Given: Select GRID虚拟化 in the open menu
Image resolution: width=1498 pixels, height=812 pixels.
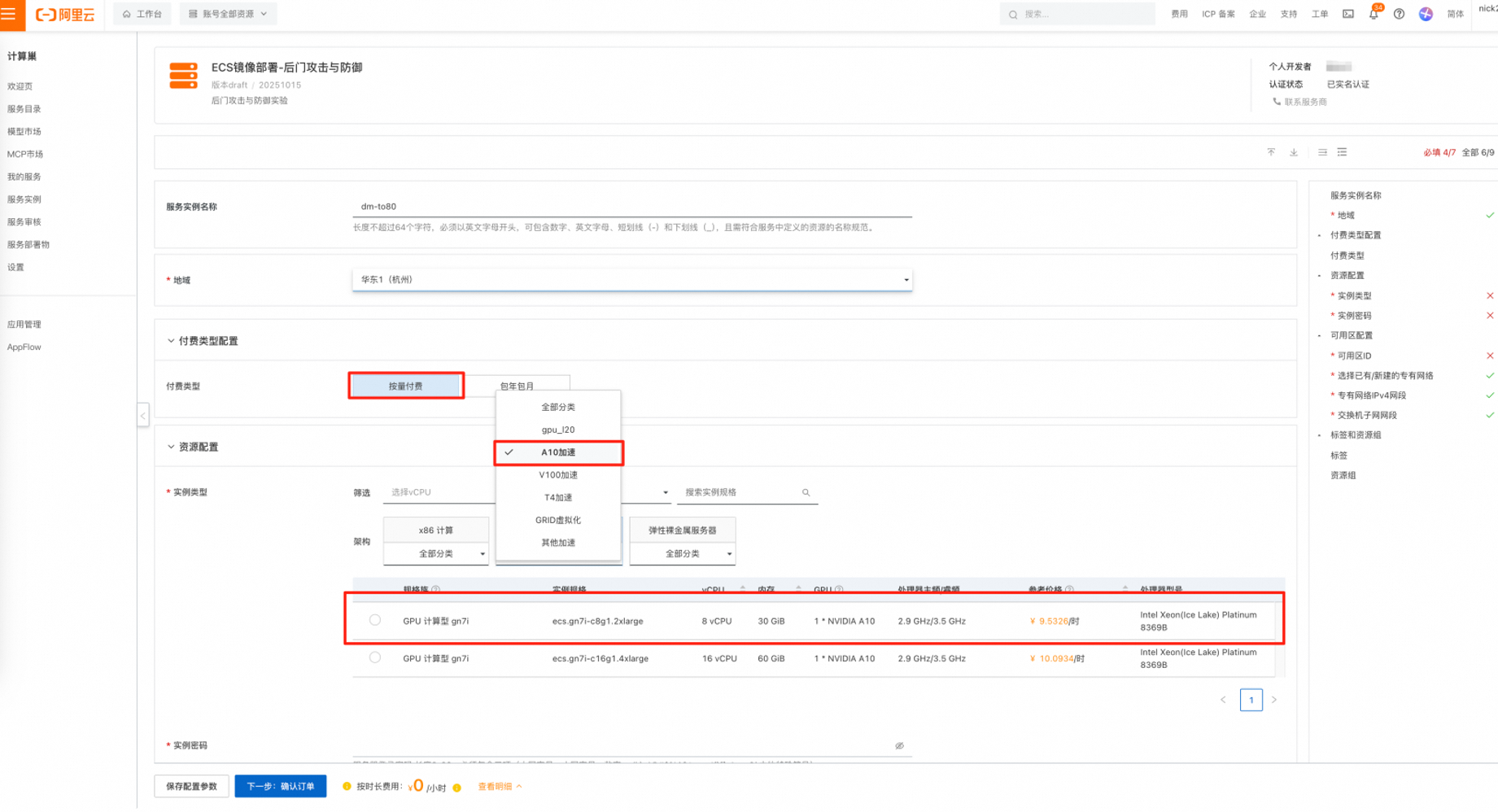Looking at the screenshot, I should point(558,520).
